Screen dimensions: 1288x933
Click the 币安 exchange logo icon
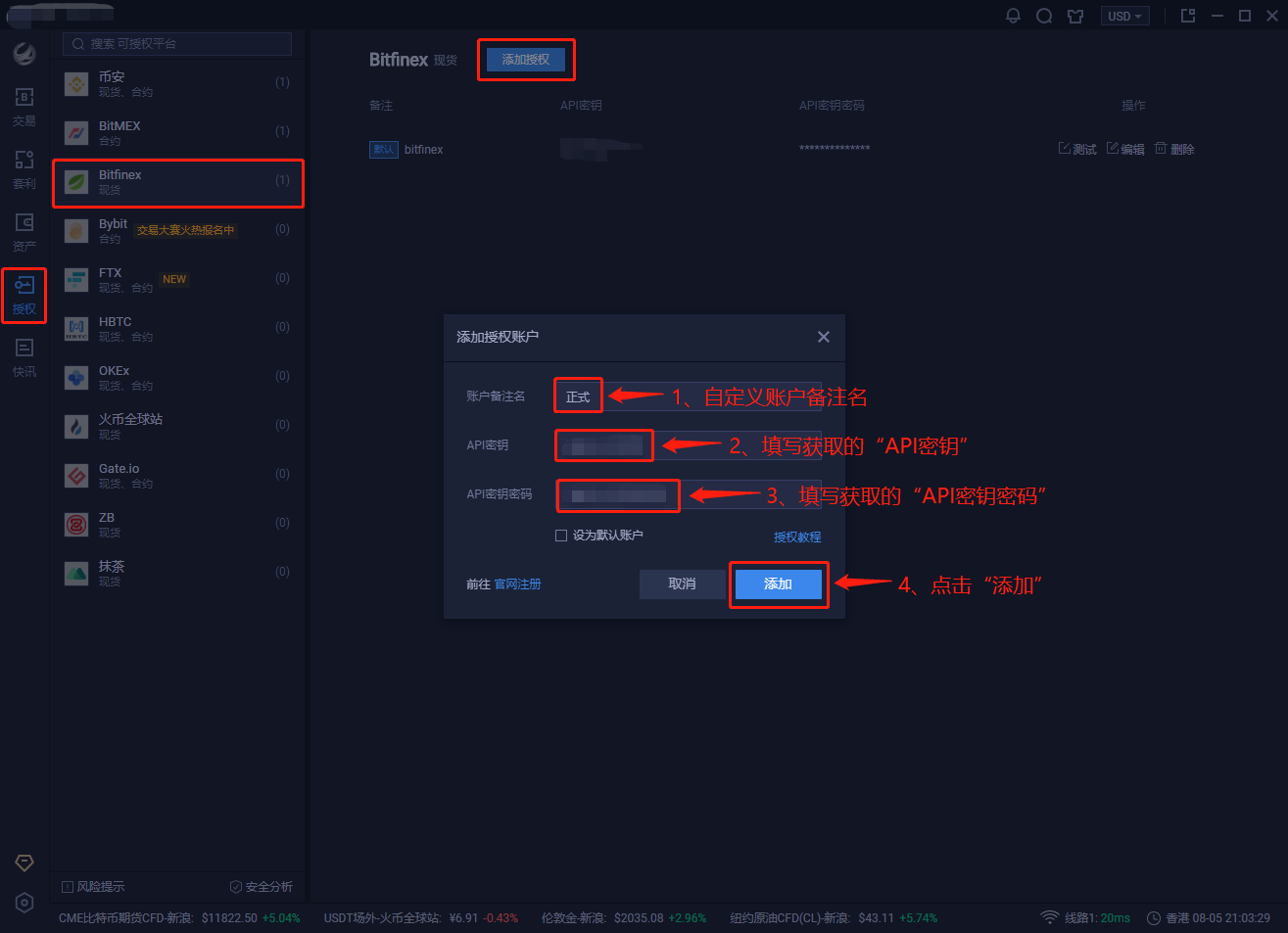pos(76,84)
